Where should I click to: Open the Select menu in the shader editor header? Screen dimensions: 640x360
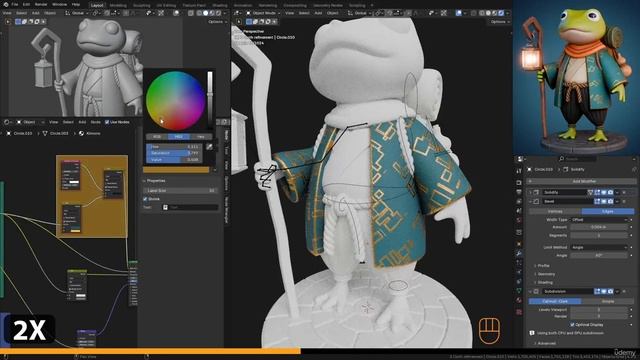click(68, 122)
